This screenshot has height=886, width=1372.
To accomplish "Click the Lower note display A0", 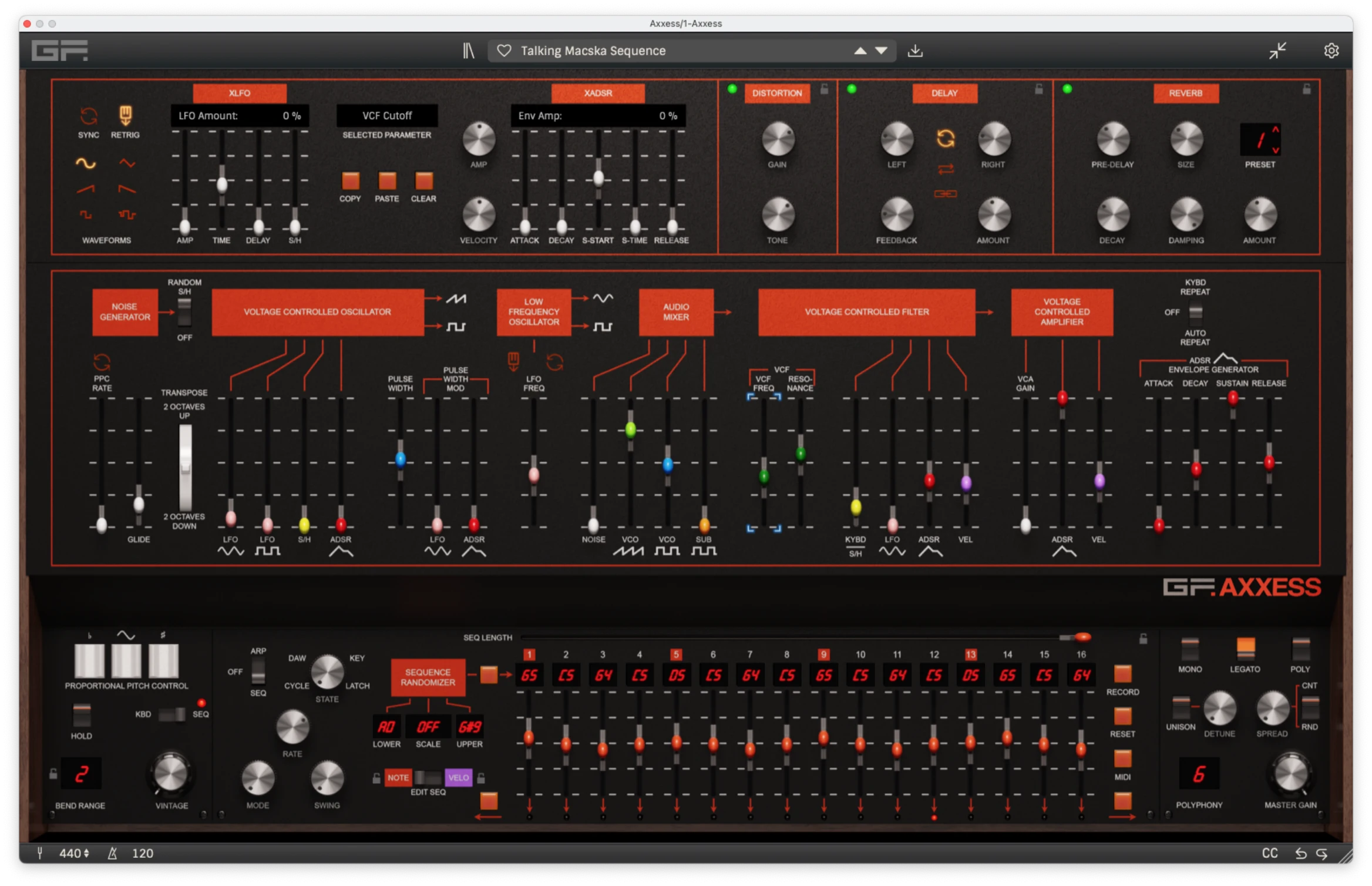I will (x=386, y=727).
